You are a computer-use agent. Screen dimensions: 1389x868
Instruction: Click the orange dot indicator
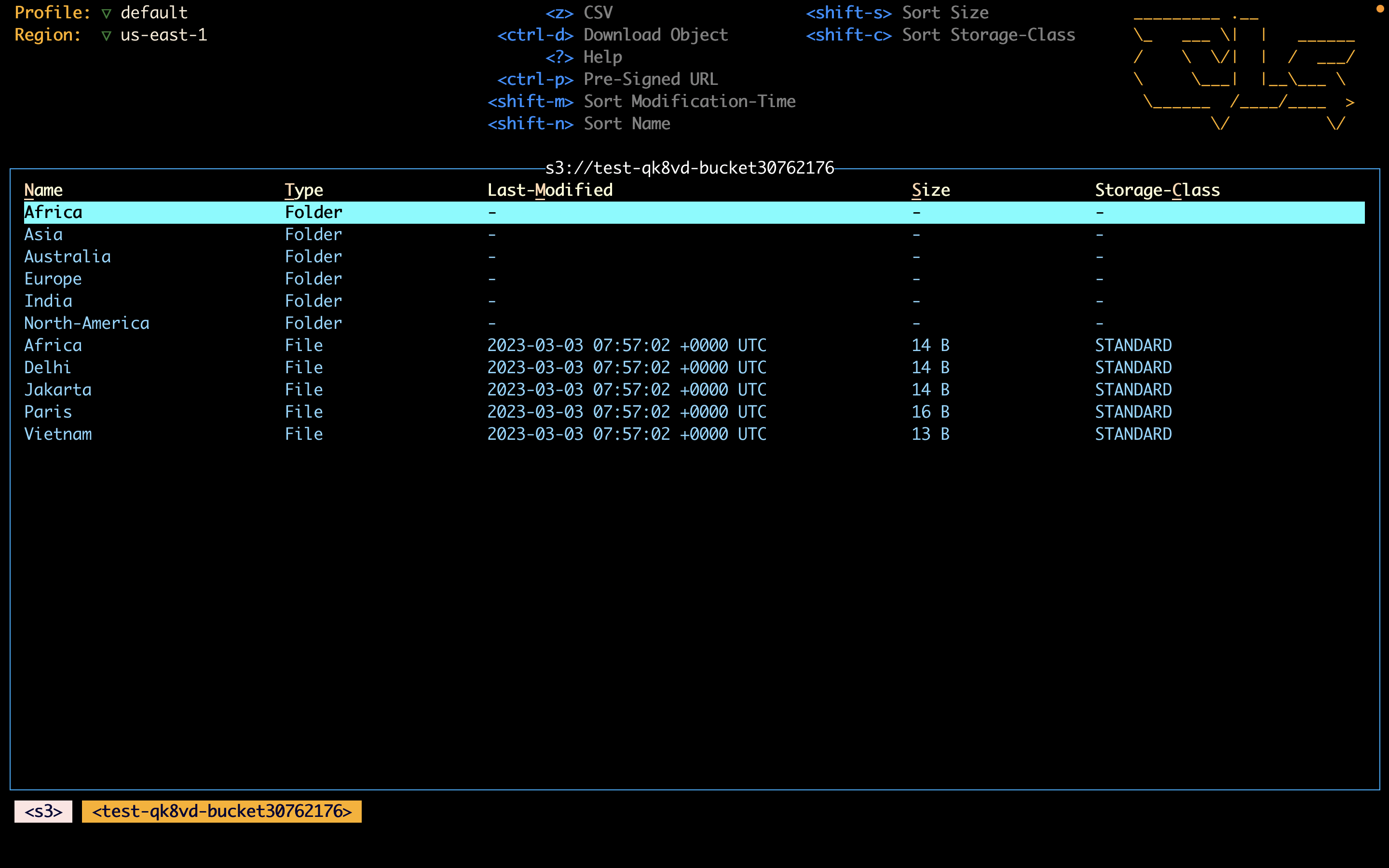click(x=1380, y=9)
